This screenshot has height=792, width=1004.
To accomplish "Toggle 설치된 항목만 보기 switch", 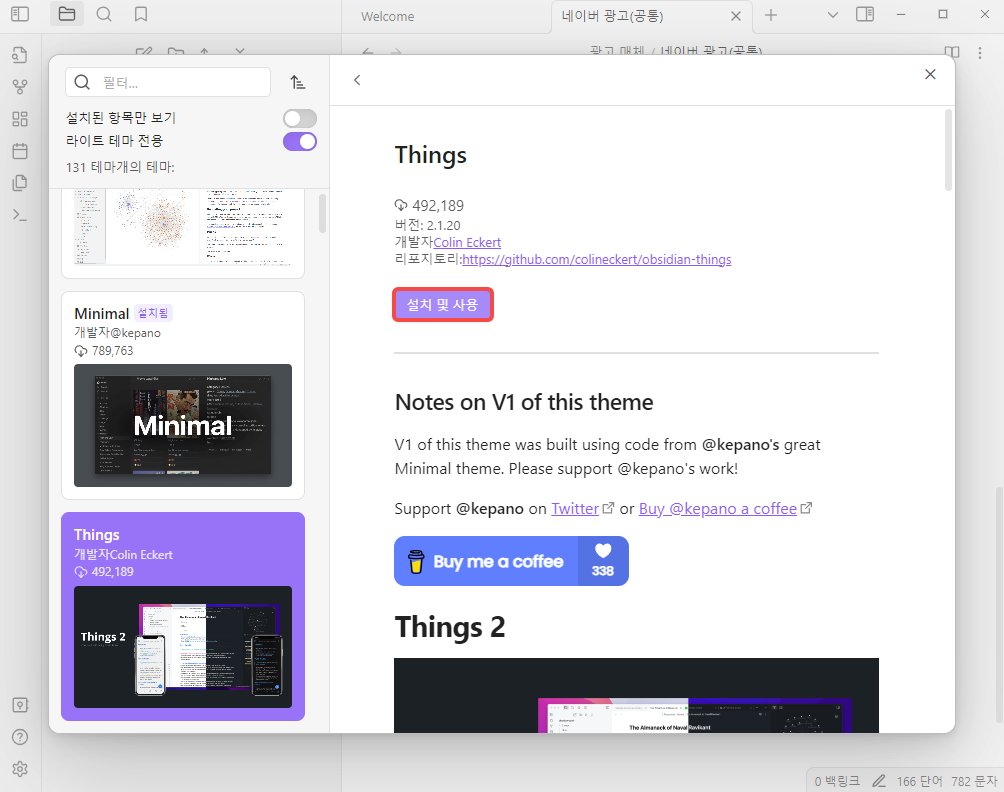I will (300, 118).
